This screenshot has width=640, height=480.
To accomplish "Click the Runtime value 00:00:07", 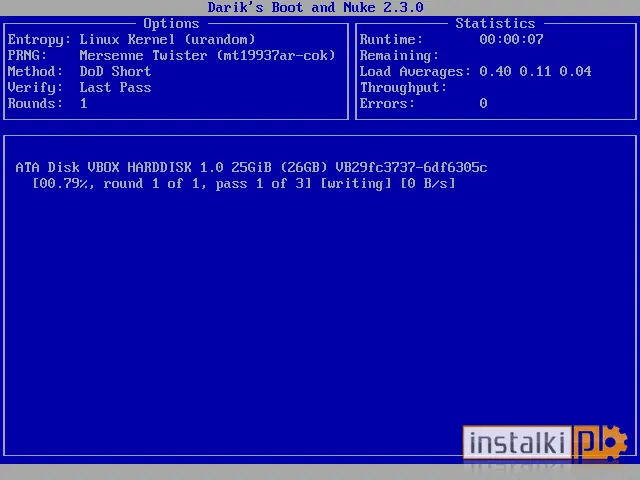I will tap(511, 40).
